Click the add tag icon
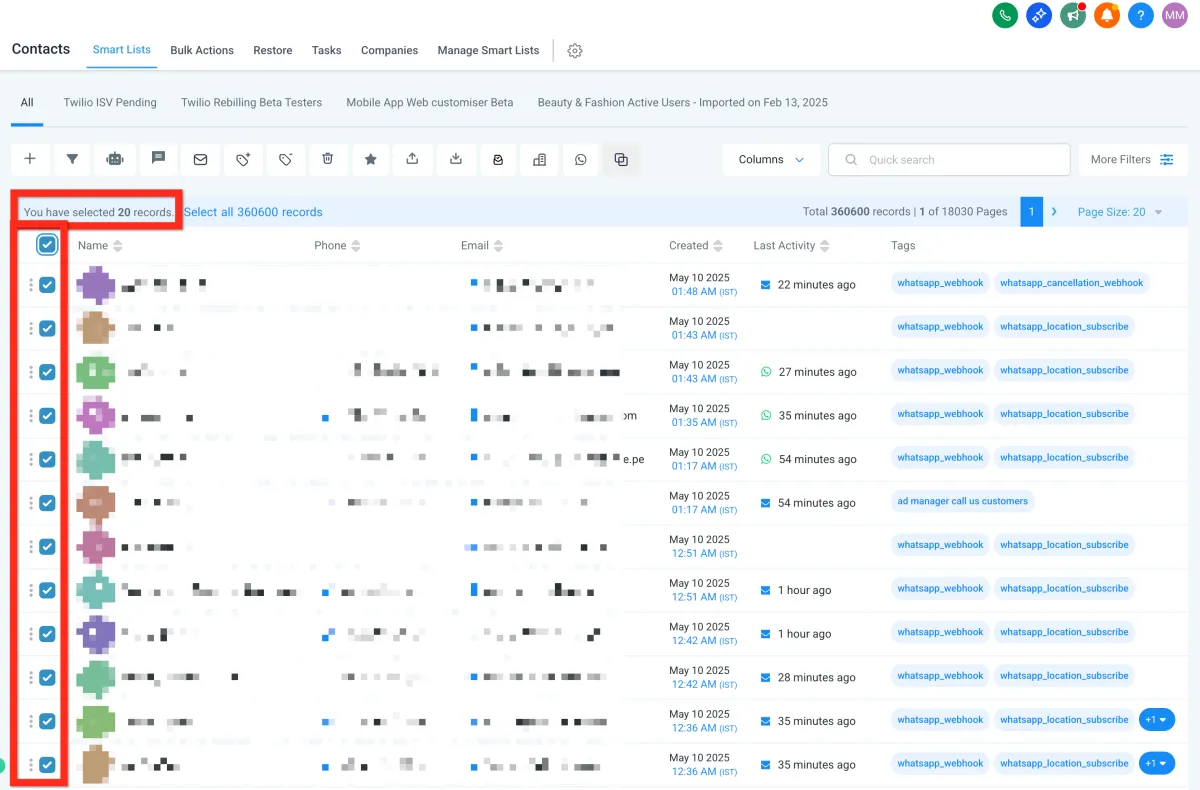The image size is (1200, 790). [243, 159]
